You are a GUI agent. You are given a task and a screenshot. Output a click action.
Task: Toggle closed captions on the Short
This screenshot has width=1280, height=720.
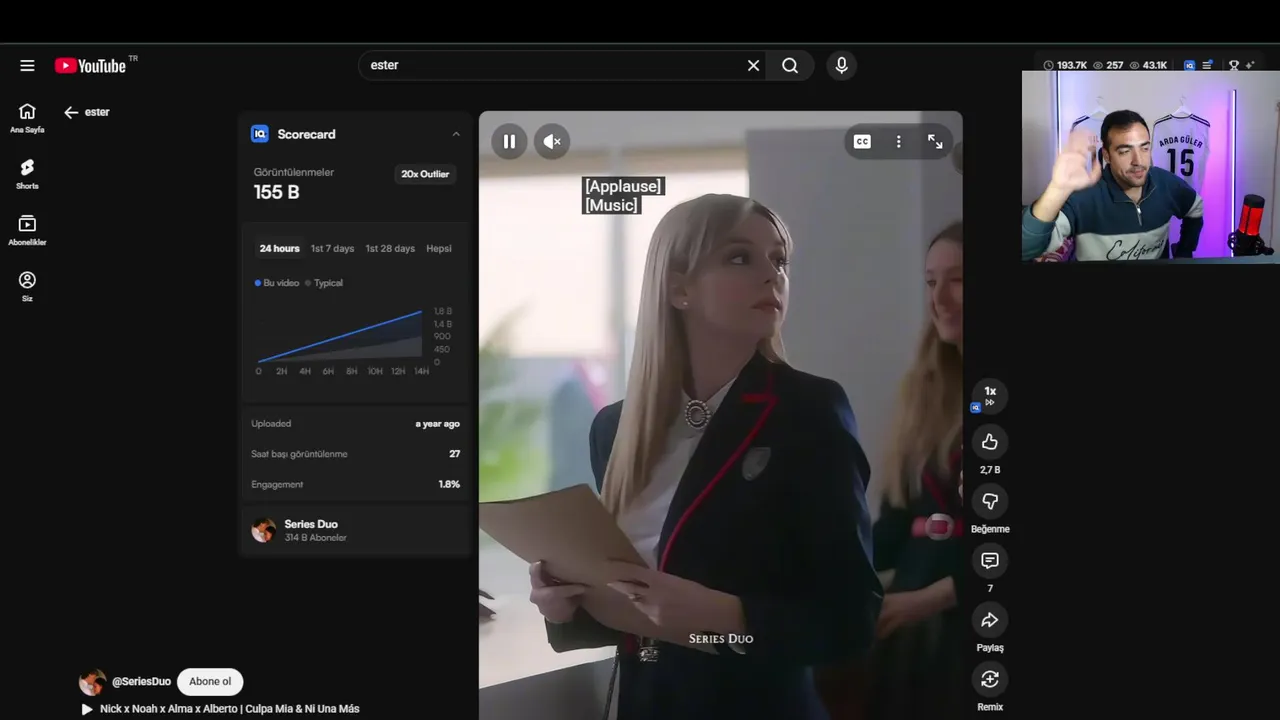pyautogui.click(x=862, y=142)
